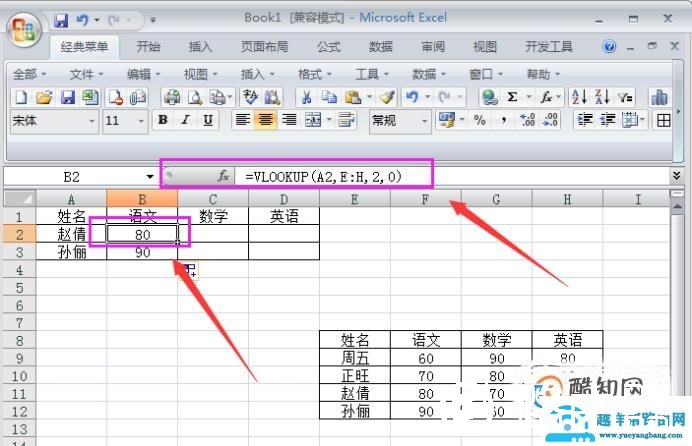Toggle bold formatting
692x446 pixels.
tap(163, 120)
